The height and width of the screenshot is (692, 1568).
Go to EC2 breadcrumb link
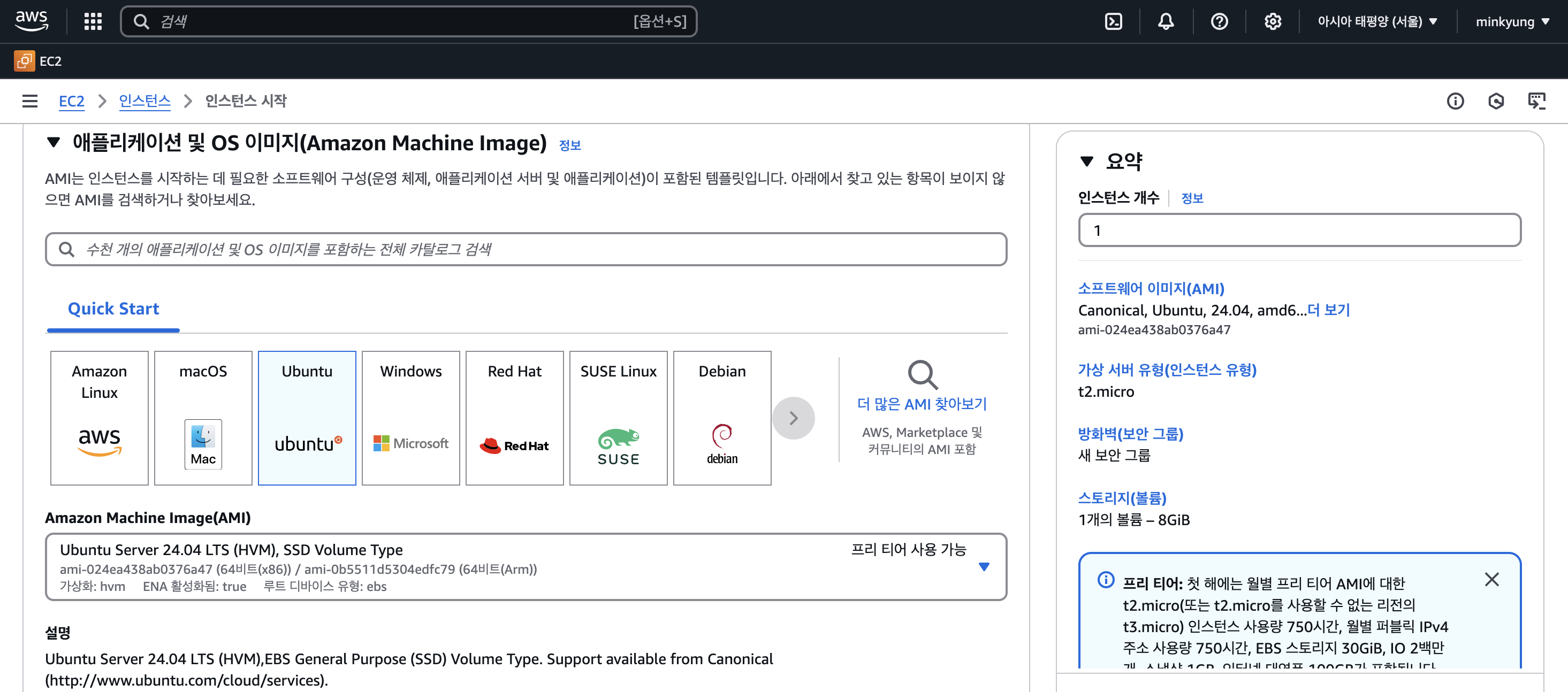(71, 101)
